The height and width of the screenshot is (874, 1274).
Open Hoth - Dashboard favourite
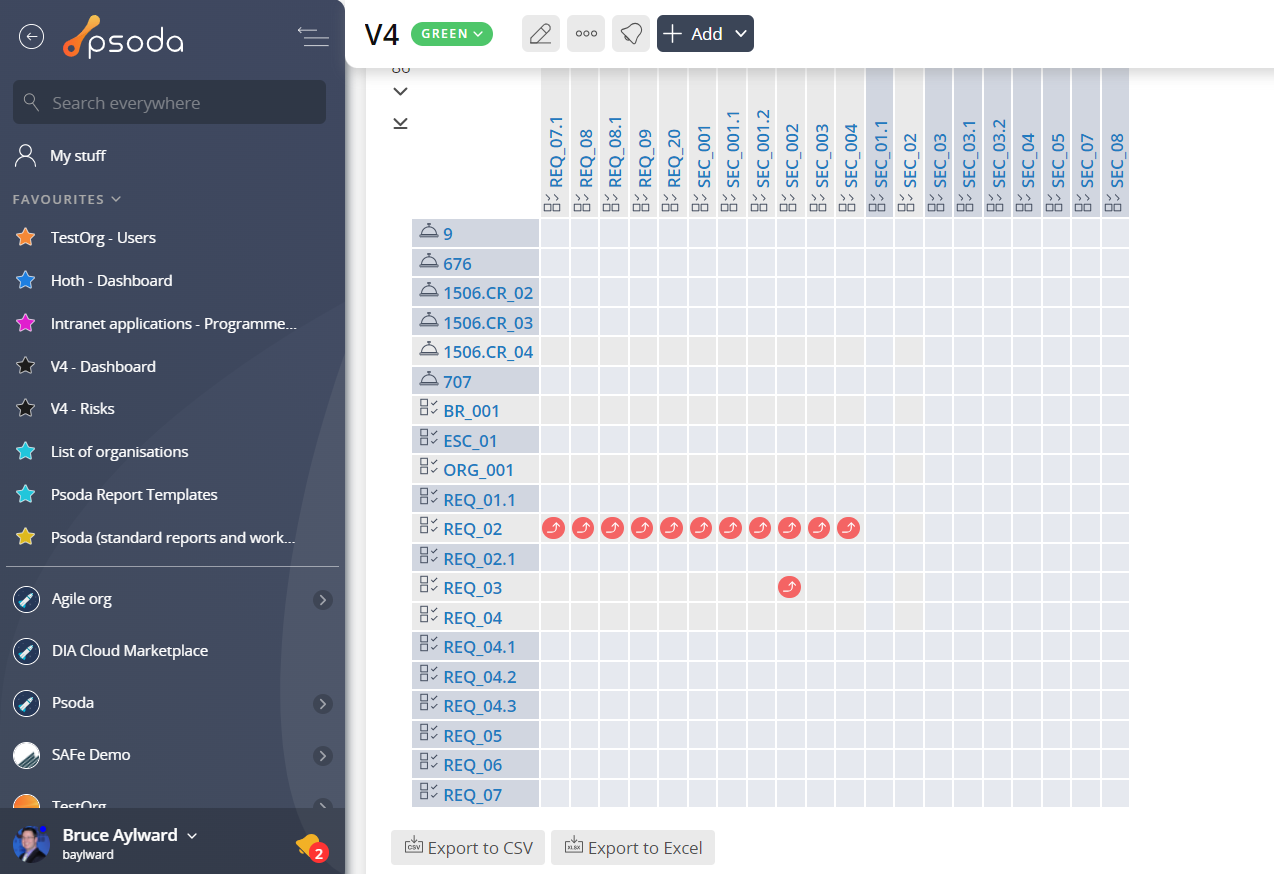[x=112, y=281]
